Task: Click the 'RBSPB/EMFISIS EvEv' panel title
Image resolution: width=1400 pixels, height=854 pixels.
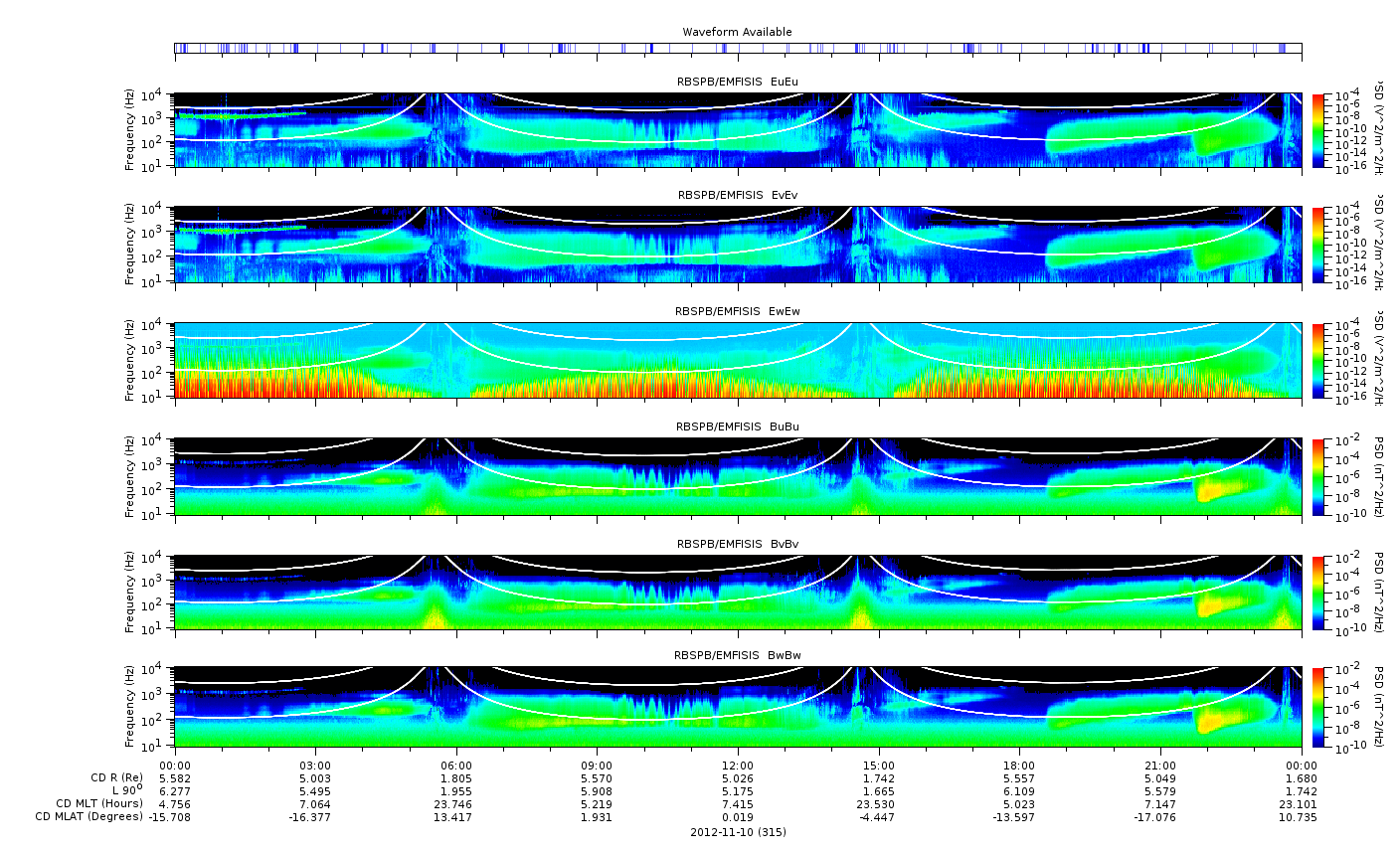Action: click(x=737, y=196)
